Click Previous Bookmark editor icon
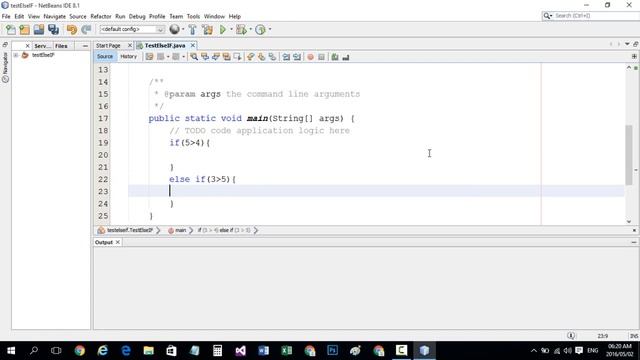 coord(251,57)
